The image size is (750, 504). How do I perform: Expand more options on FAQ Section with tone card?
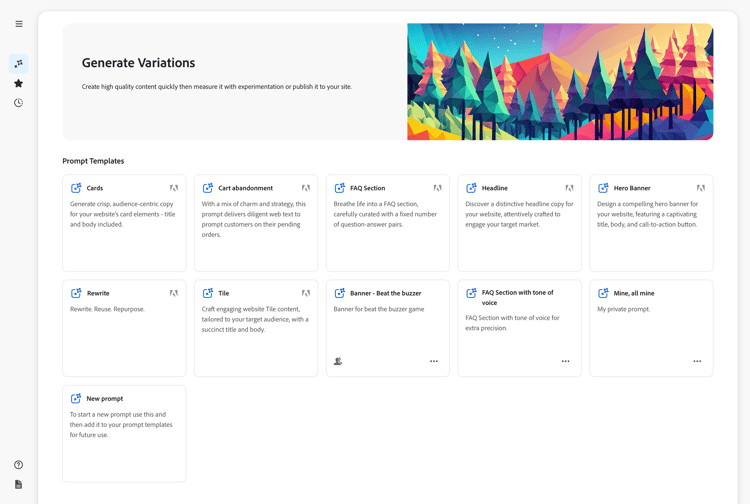(x=565, y=361)
